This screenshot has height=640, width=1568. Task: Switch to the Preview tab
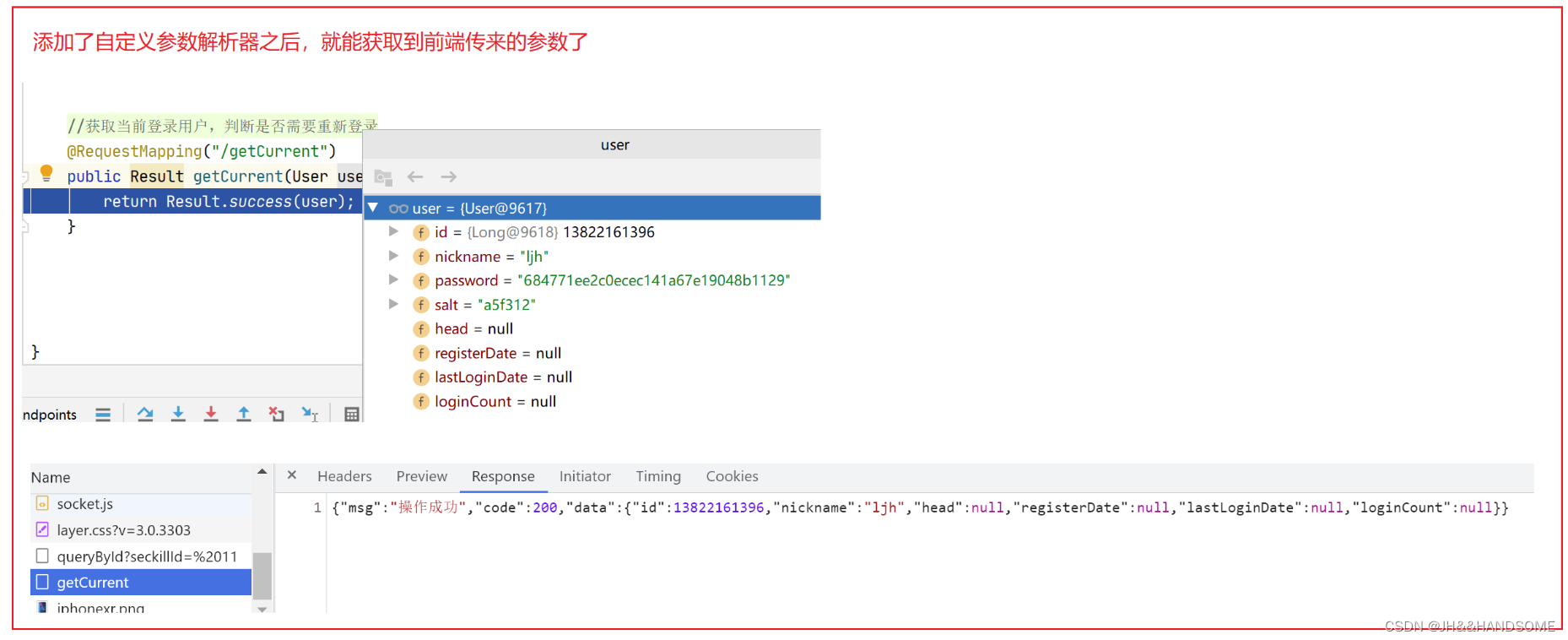pos(422,476)
